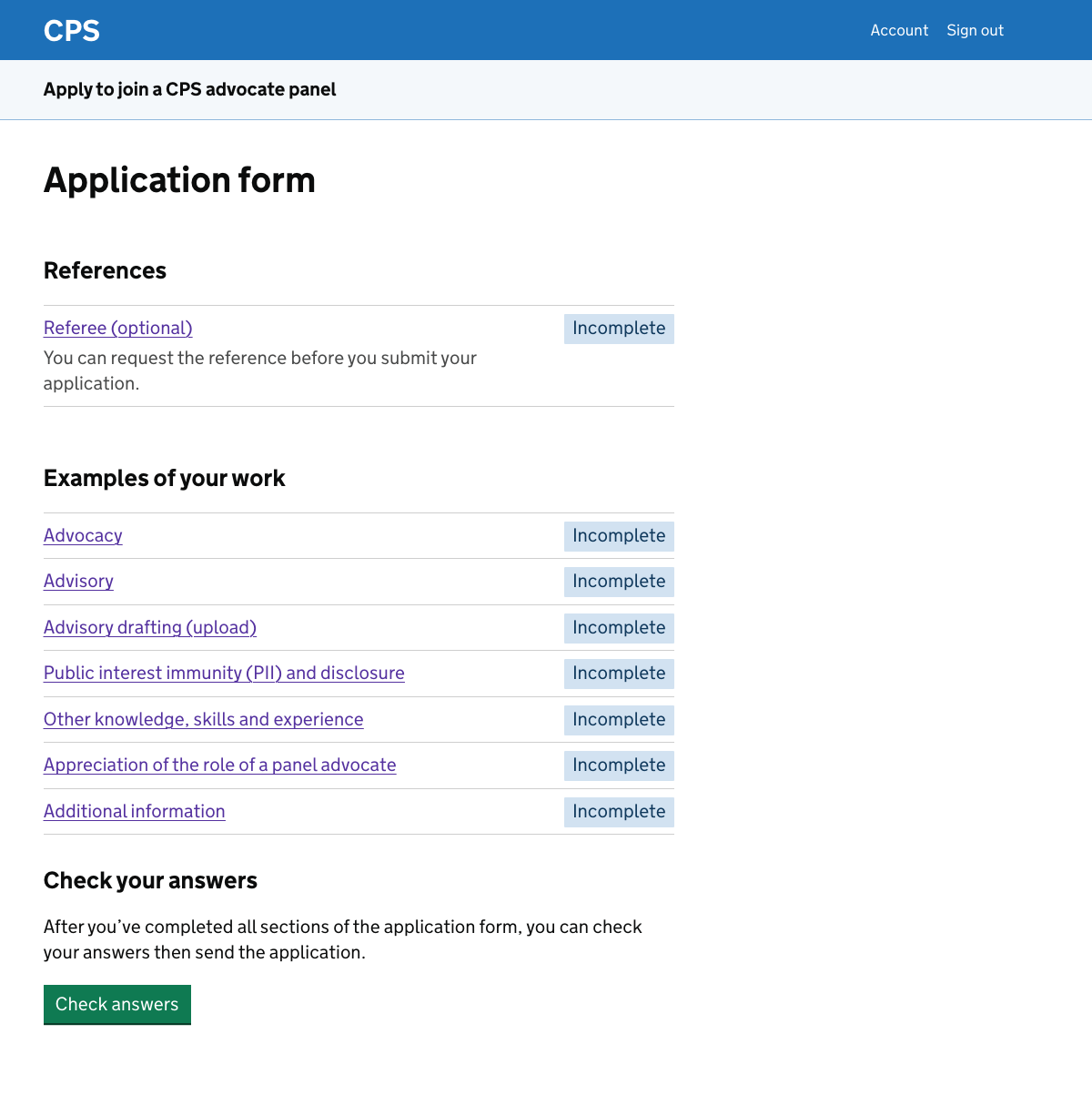Open the Account page
The height and width of the screenshot is (1095, 1092).
pos(899,30)
